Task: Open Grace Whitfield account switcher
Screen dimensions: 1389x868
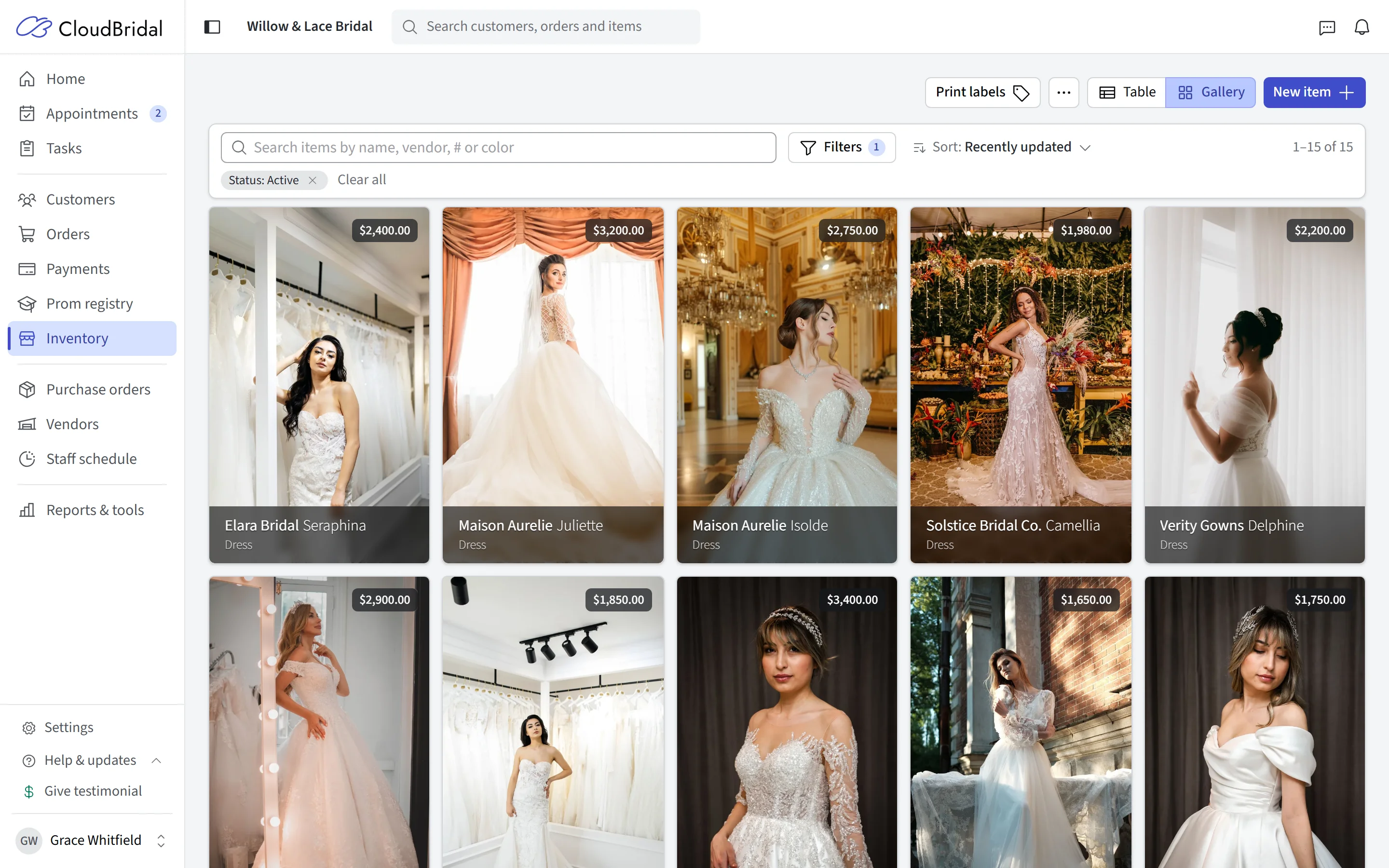Action: pos(92,841)
